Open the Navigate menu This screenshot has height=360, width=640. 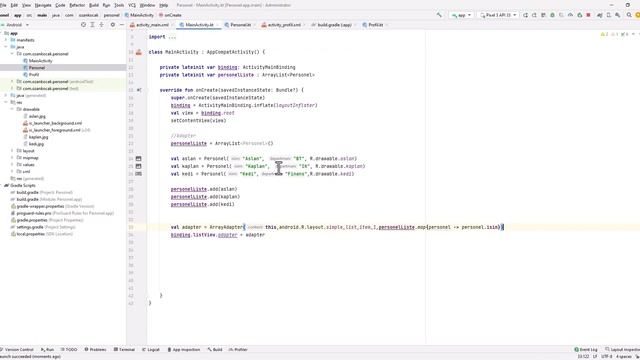pos(43,5)
